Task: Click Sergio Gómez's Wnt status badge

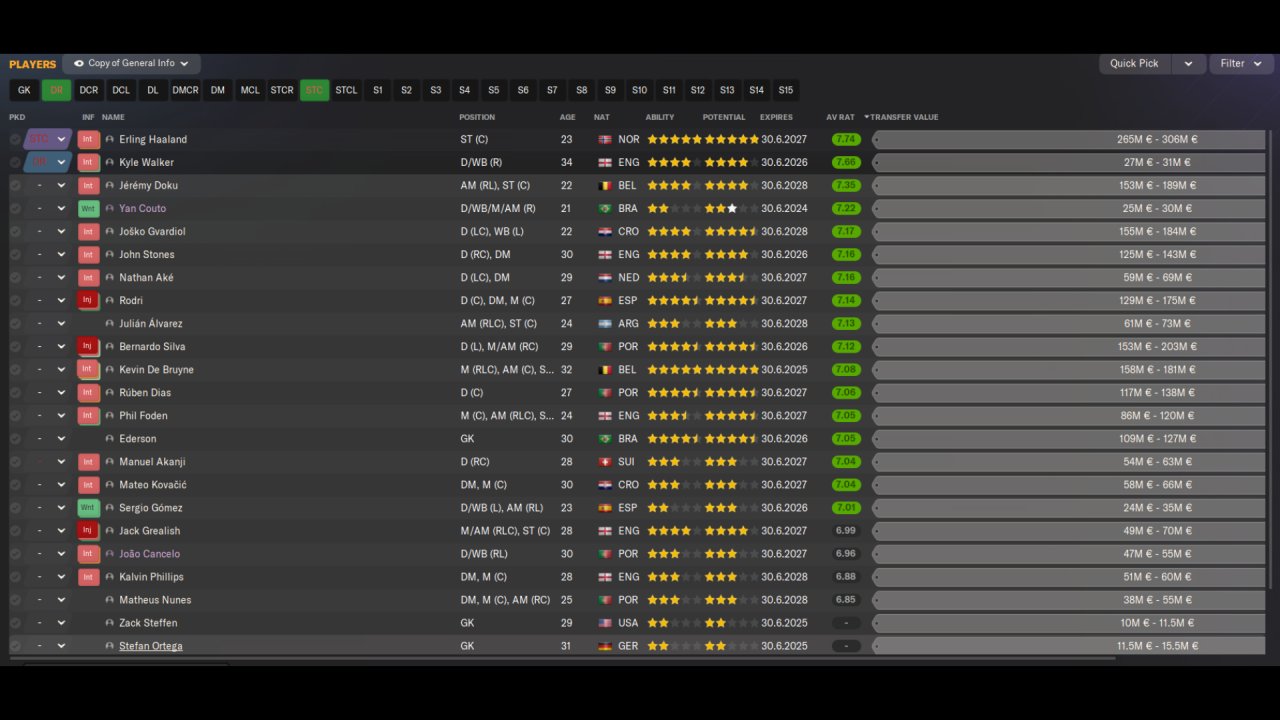Action: (x=88, y=508)
